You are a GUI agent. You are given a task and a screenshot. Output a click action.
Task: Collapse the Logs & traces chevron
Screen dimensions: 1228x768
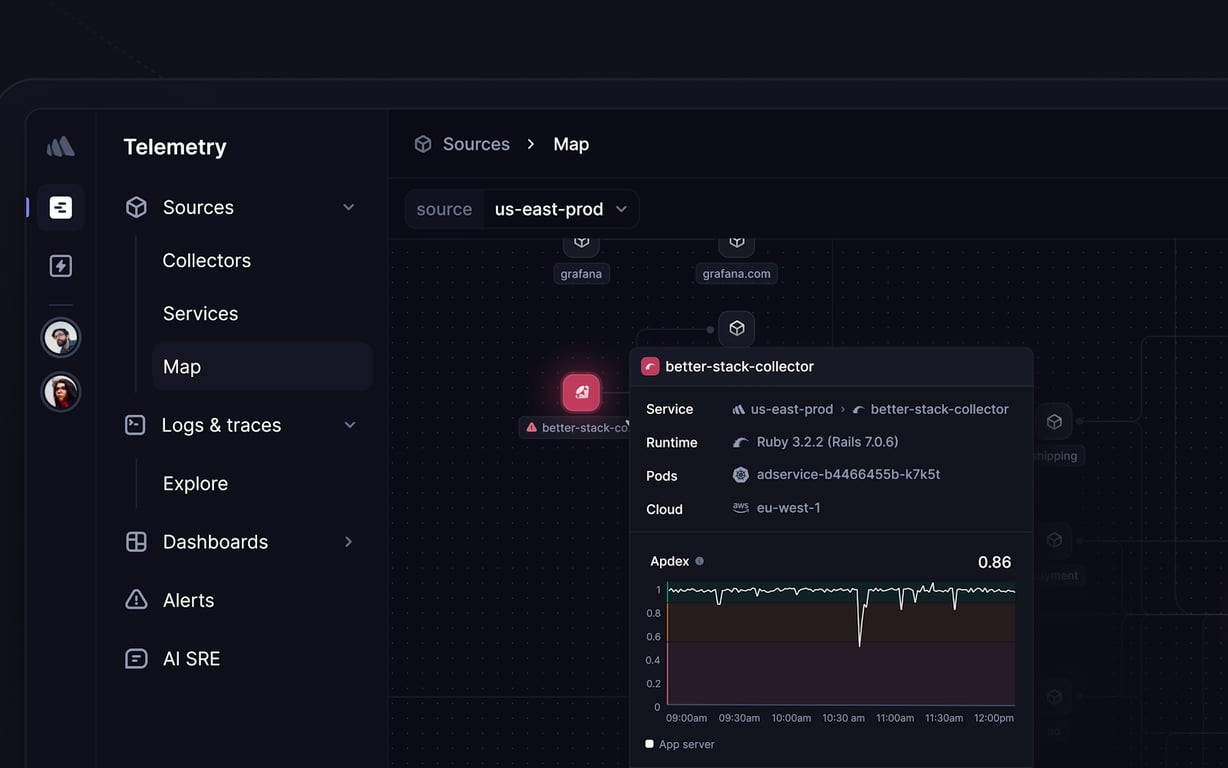point(350,425)
